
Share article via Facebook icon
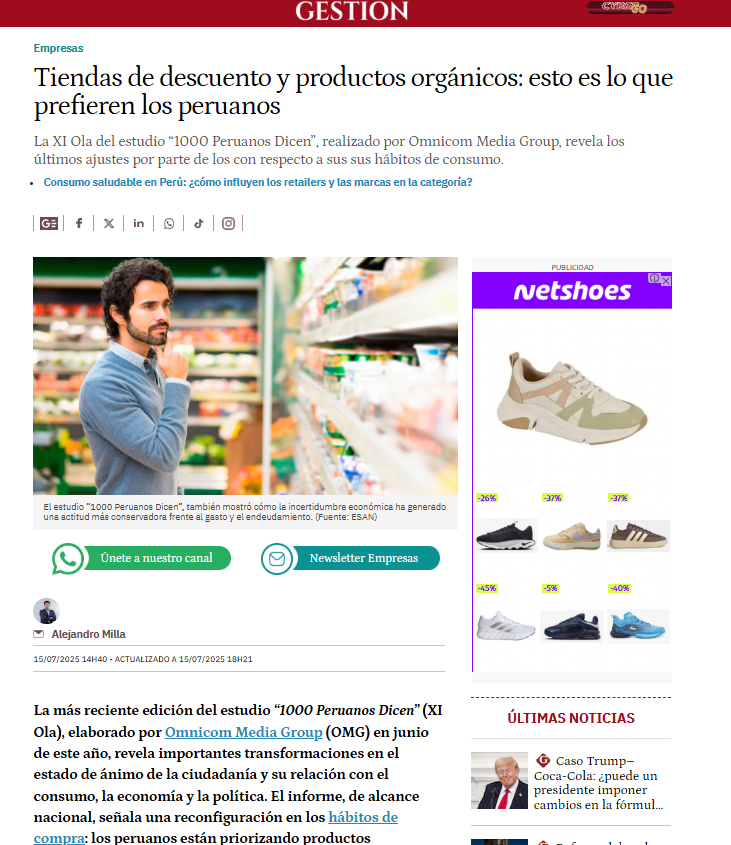[79, 223]
